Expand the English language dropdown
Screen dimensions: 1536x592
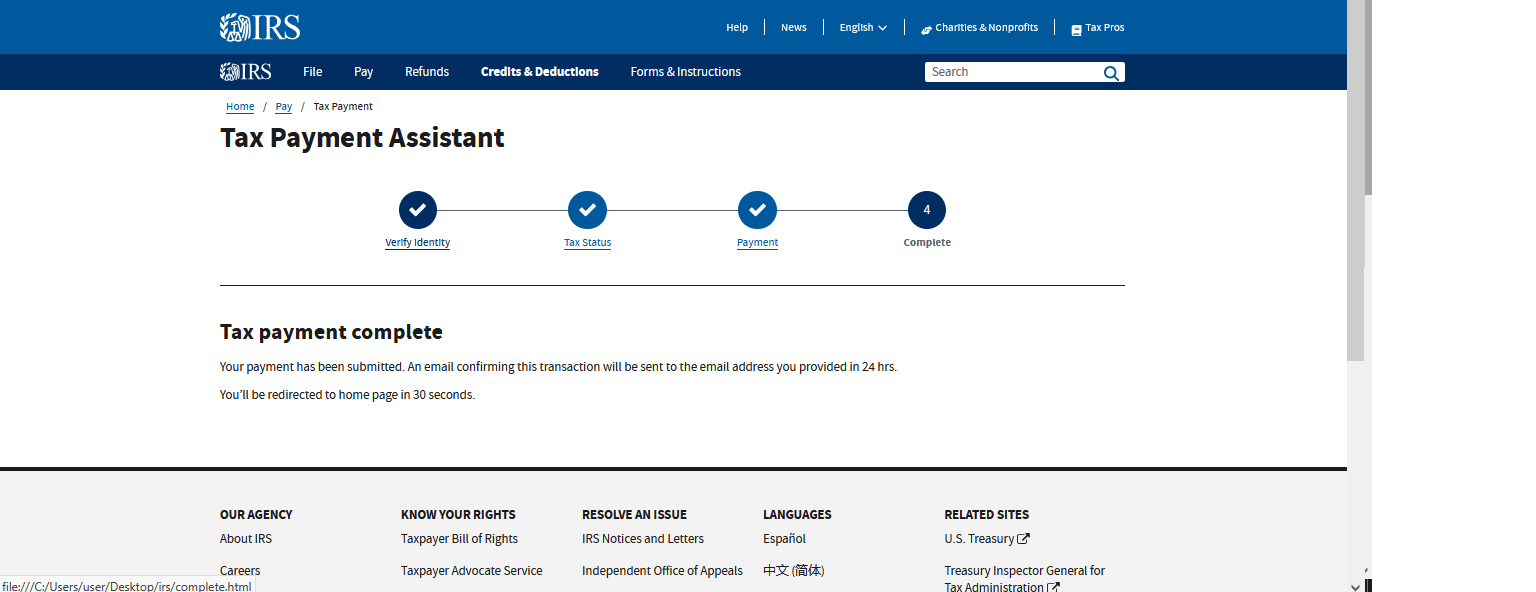click(x=863, y=28)
